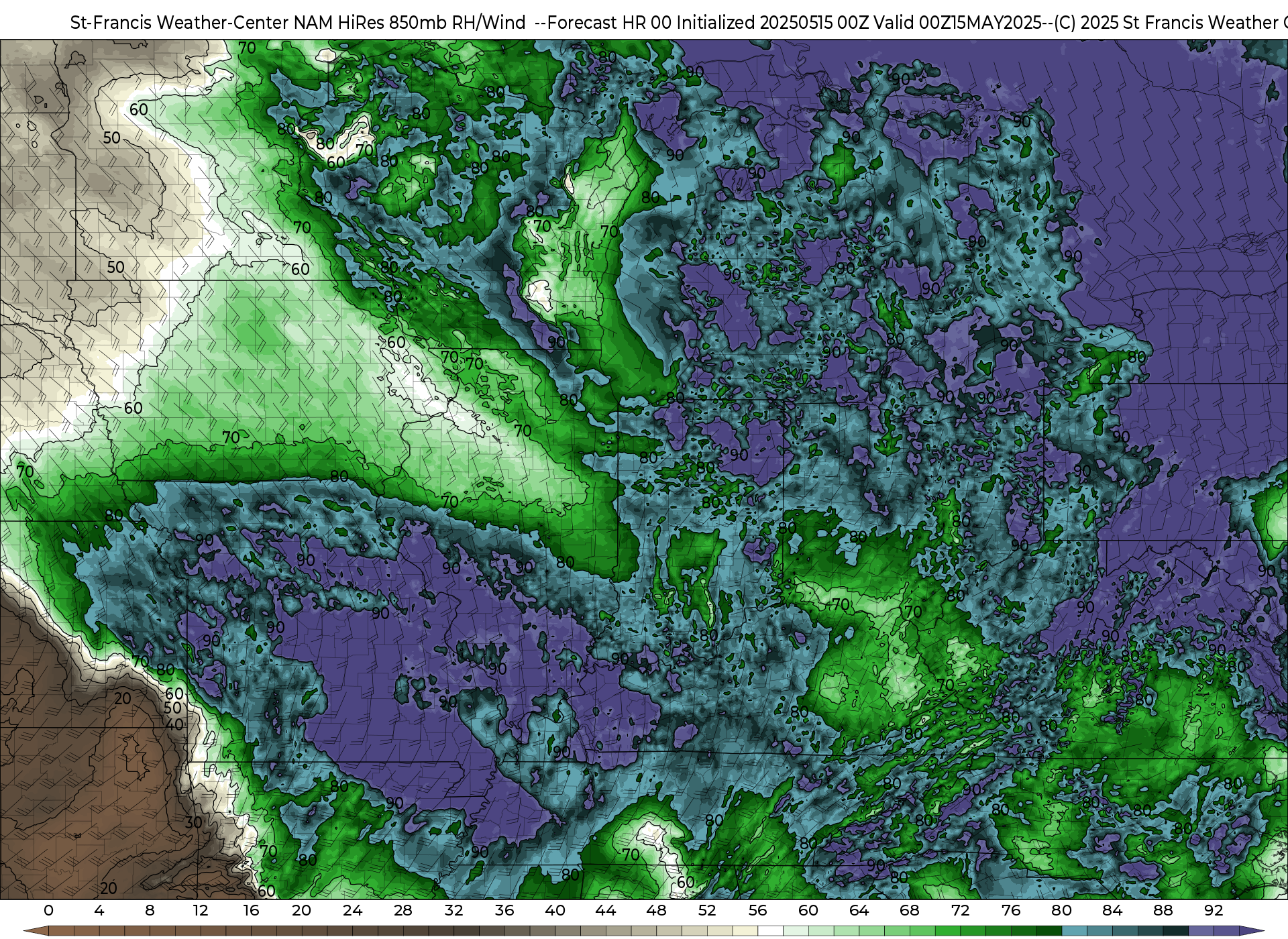Click the '36' label on the color bar

tap(504, 910)
